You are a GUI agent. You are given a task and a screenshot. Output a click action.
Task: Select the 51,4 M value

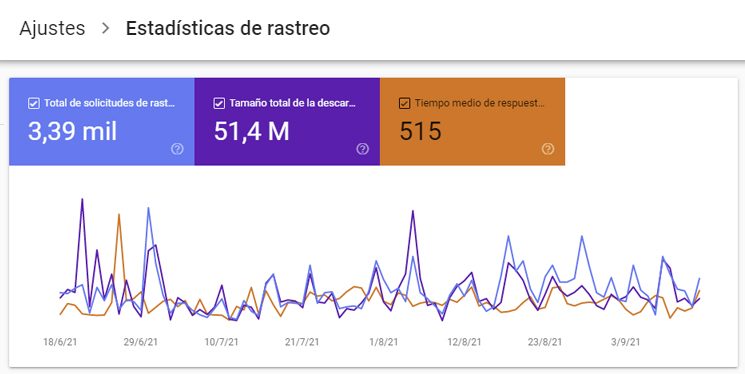tap(251, 131)
